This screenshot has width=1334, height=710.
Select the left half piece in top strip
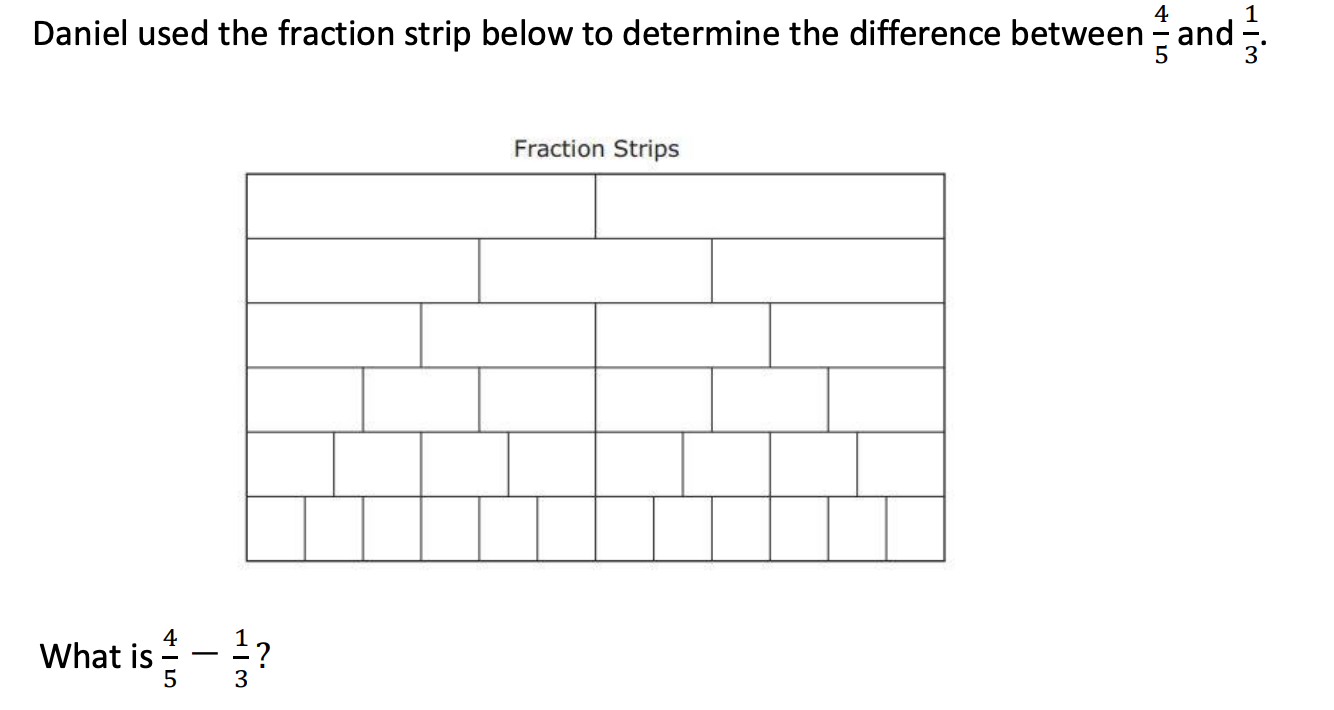(421, 206)
